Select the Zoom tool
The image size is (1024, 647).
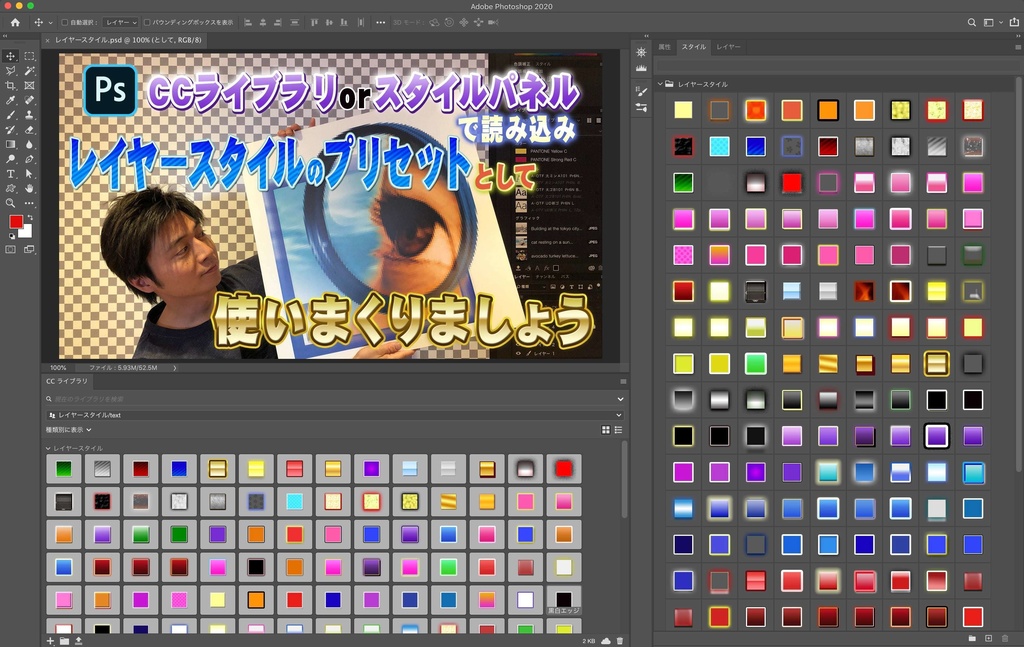11,203
